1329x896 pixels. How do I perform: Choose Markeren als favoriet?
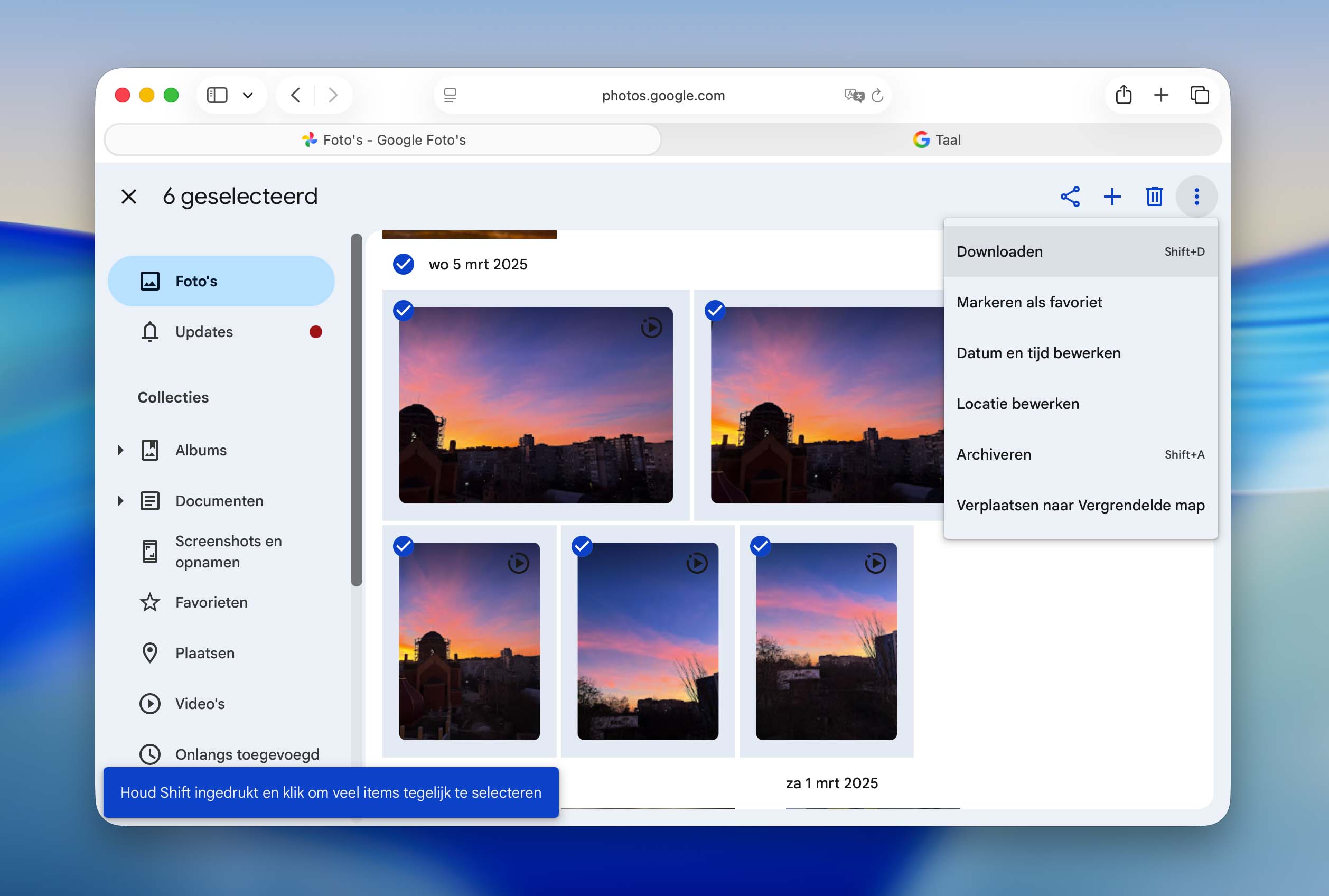point(1080,302)
